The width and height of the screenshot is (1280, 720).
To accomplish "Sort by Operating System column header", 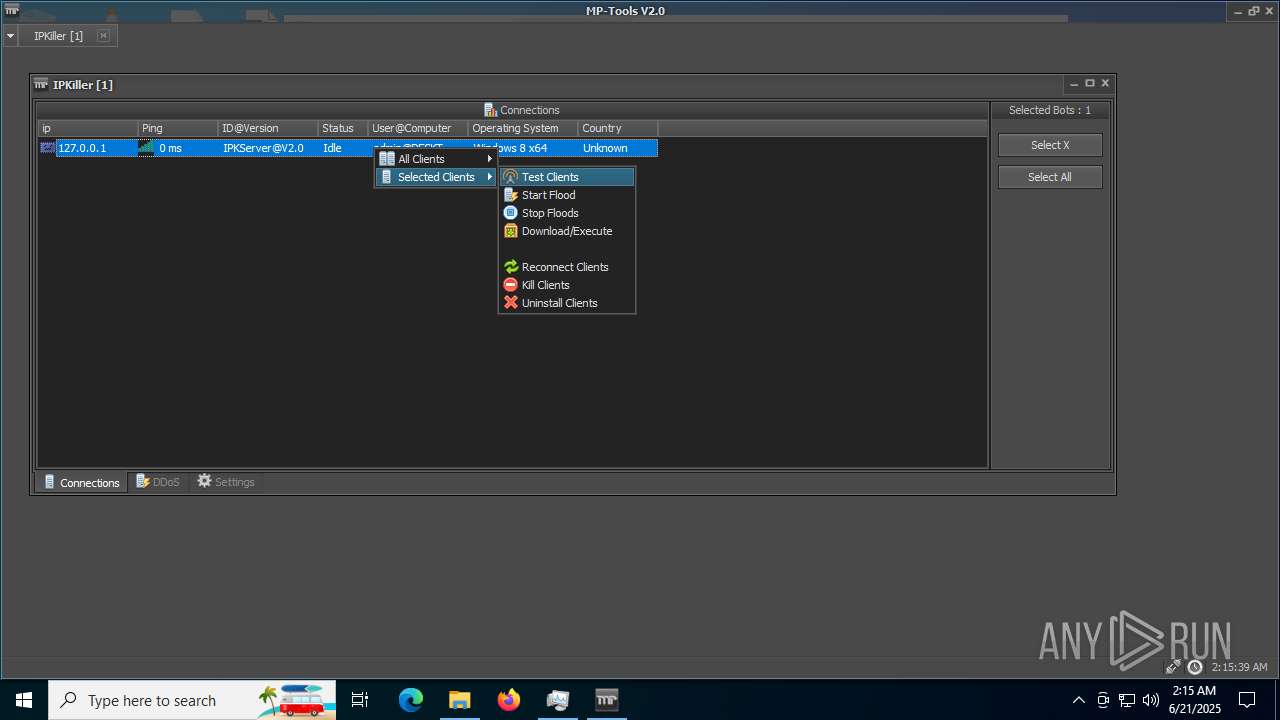I will [x=523, y=128].
